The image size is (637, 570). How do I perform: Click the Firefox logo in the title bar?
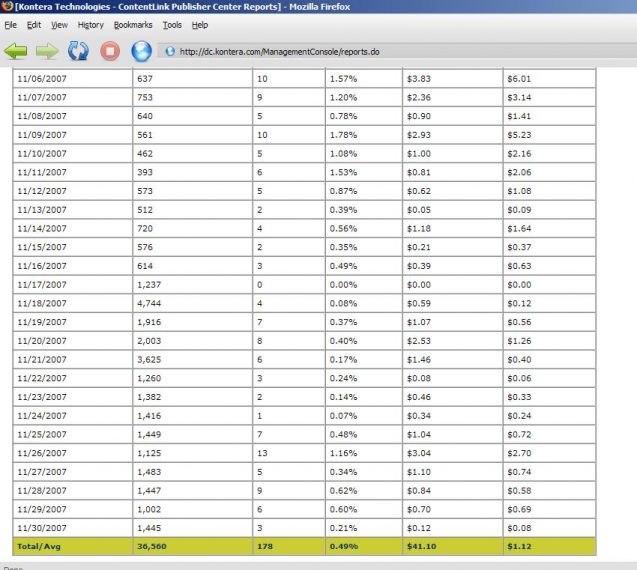7,6
